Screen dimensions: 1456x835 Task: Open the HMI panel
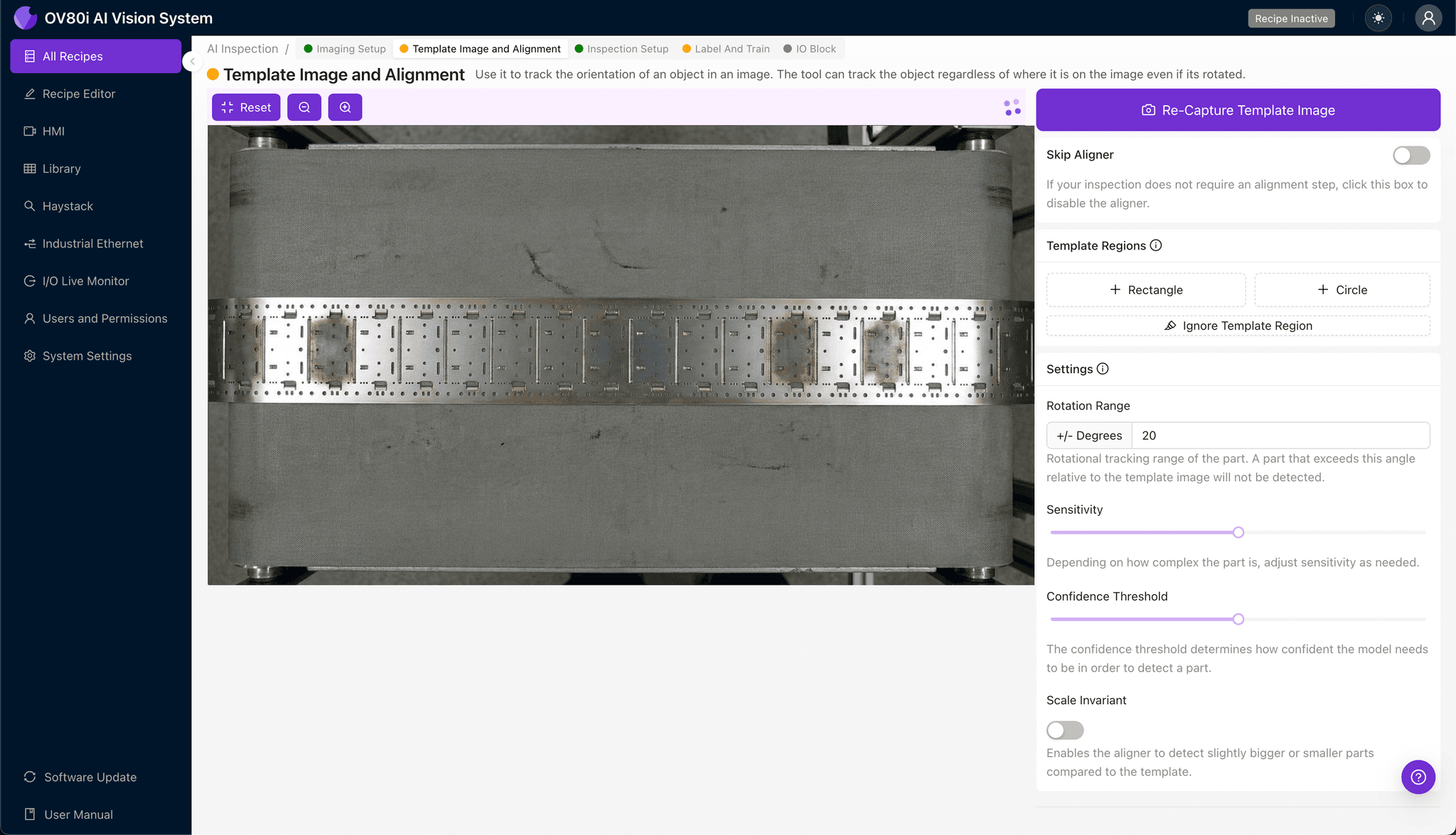[x=53, y=131]
